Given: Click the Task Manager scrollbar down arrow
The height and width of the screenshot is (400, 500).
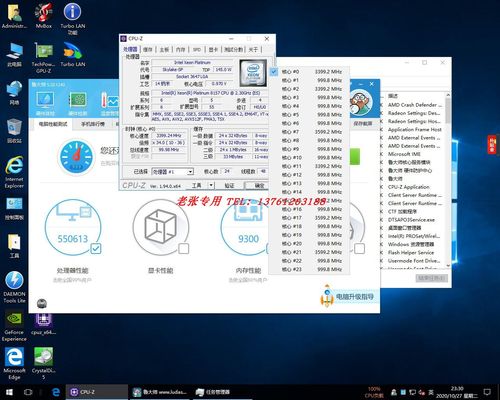Looking at the screenshot, I should click(x=448, y=266).
